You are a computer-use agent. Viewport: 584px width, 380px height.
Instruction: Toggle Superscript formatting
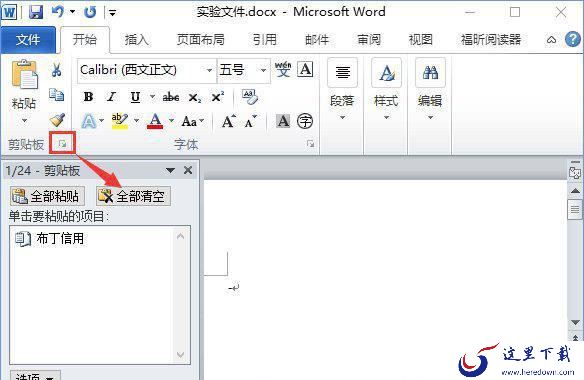(x=218, y=97)
